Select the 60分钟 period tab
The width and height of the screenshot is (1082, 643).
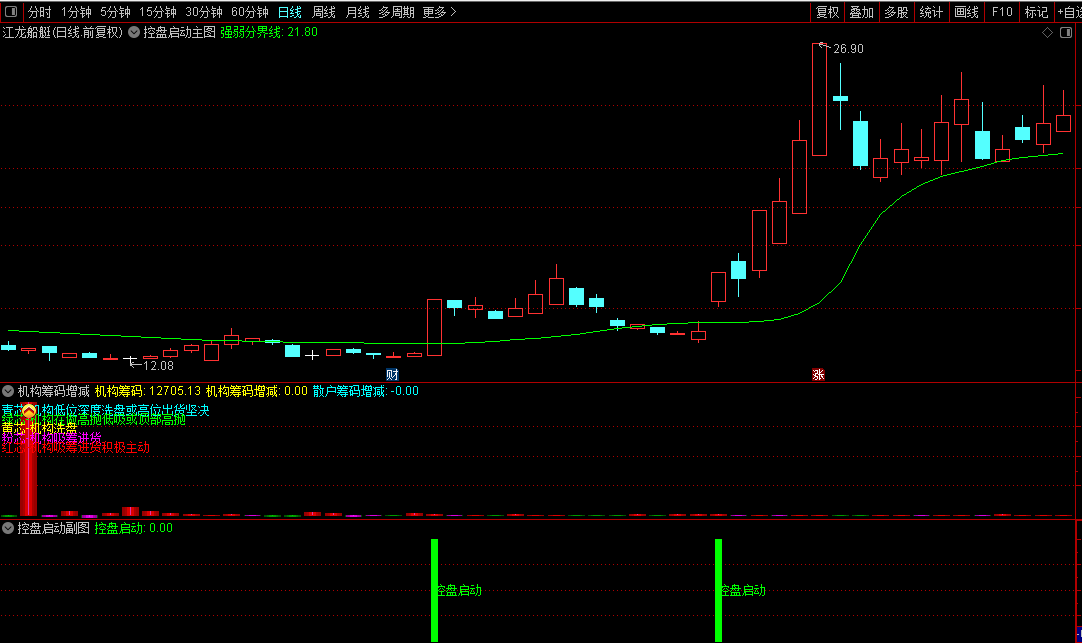point(250,12)
